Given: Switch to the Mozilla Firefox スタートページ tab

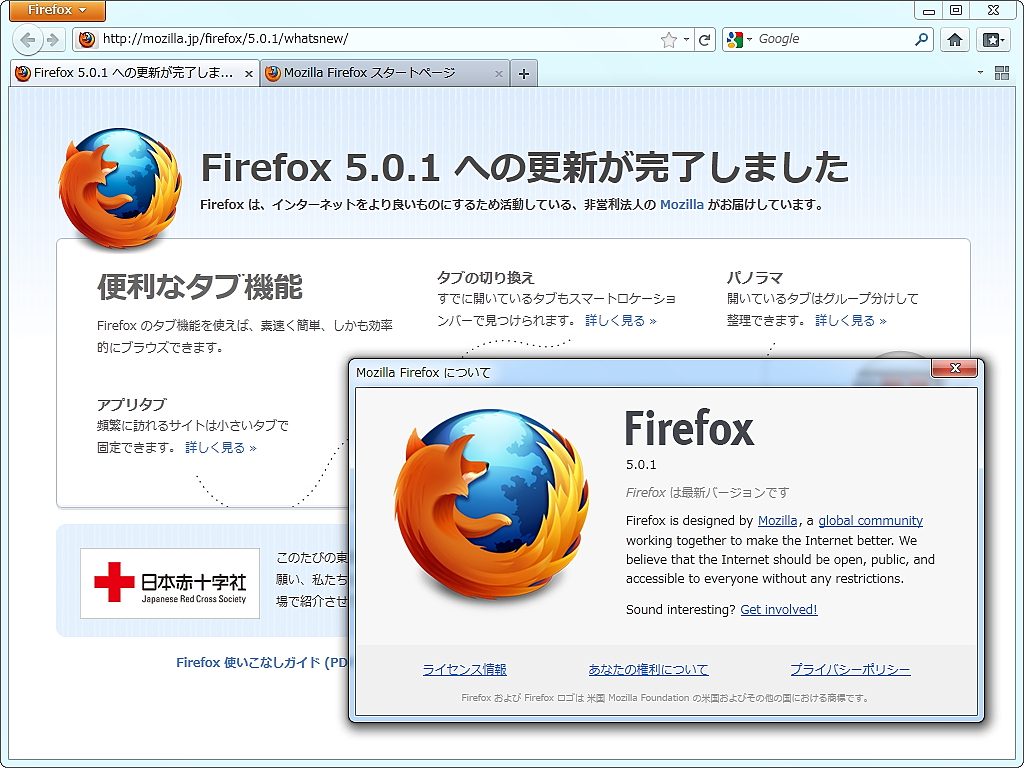Looking at the screenshot, I should (380, 72).
